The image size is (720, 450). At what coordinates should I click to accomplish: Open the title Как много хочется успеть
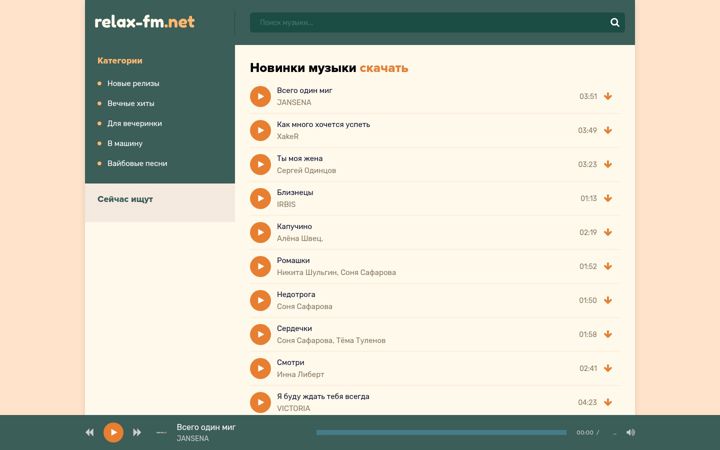click(323, 124)
